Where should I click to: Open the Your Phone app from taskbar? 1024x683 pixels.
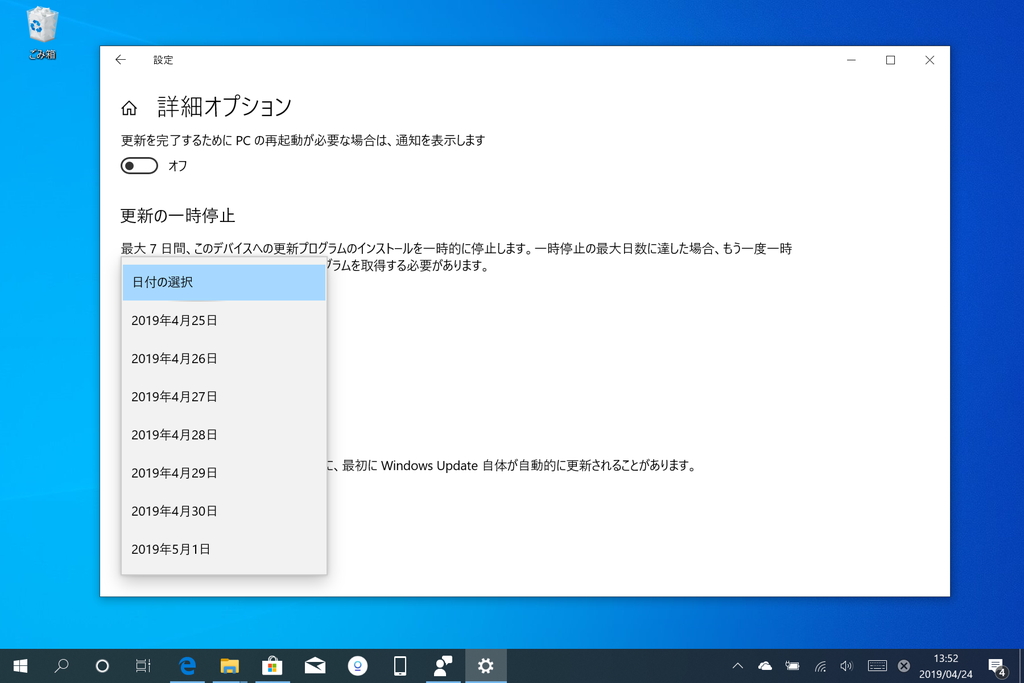[401, 665]
